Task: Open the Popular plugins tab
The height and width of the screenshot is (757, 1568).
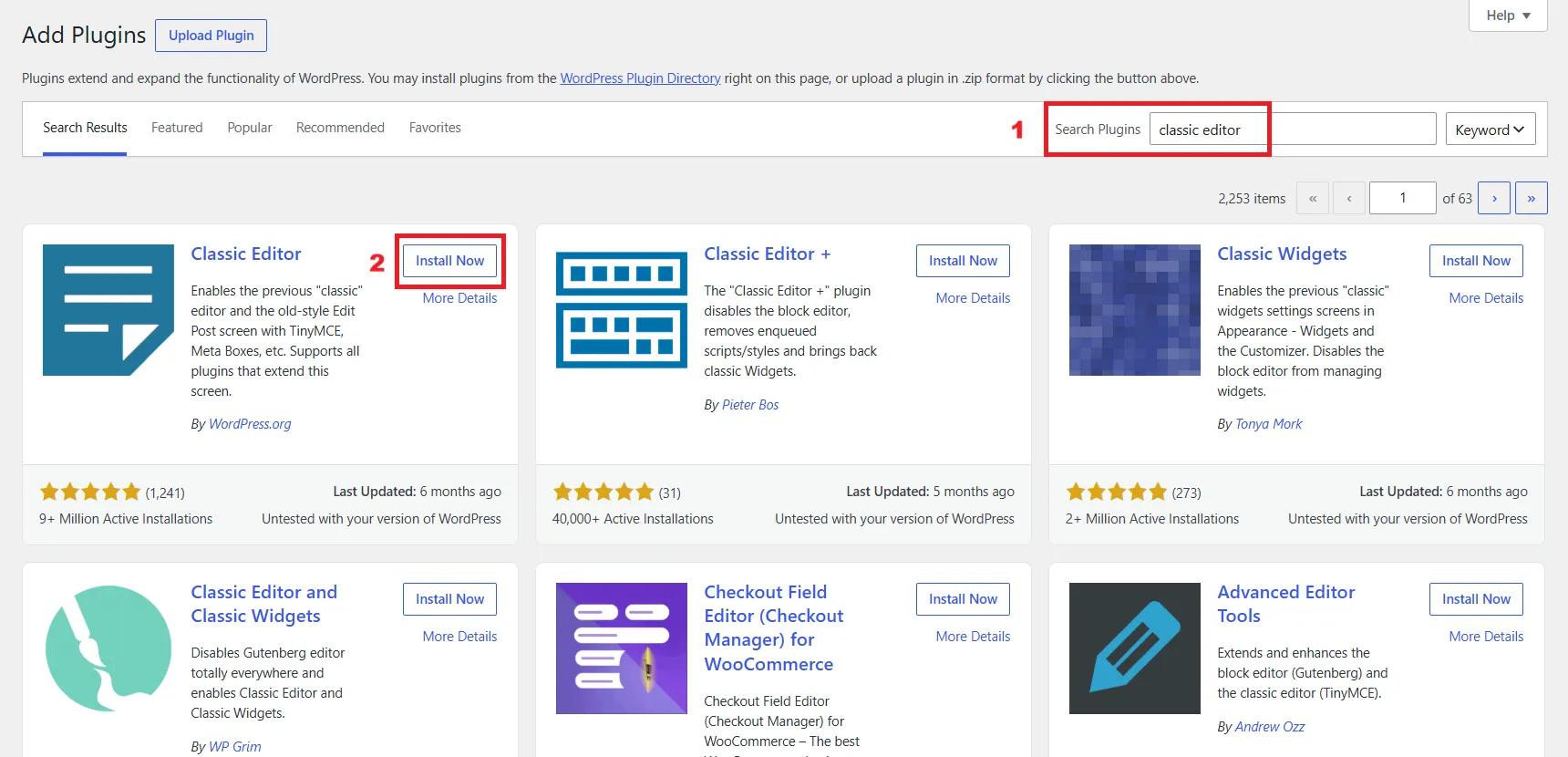Action: tap(250, 128)
